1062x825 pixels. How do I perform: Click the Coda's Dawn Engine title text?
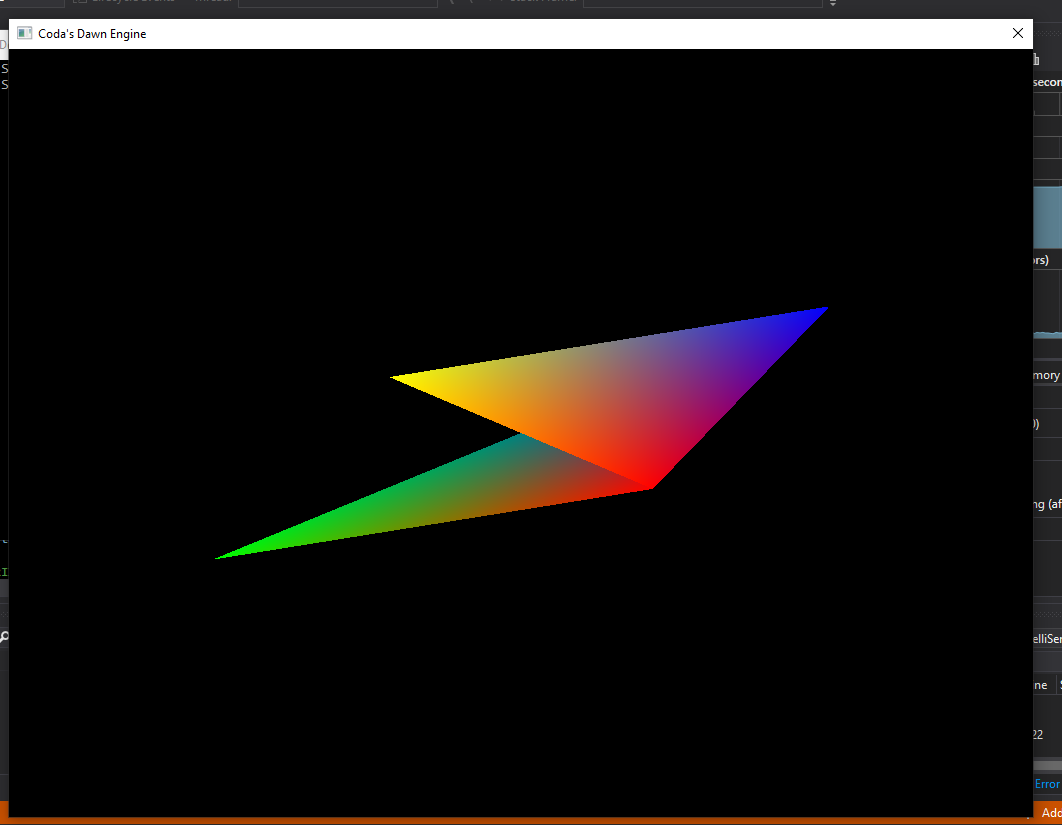click(92, 34)
